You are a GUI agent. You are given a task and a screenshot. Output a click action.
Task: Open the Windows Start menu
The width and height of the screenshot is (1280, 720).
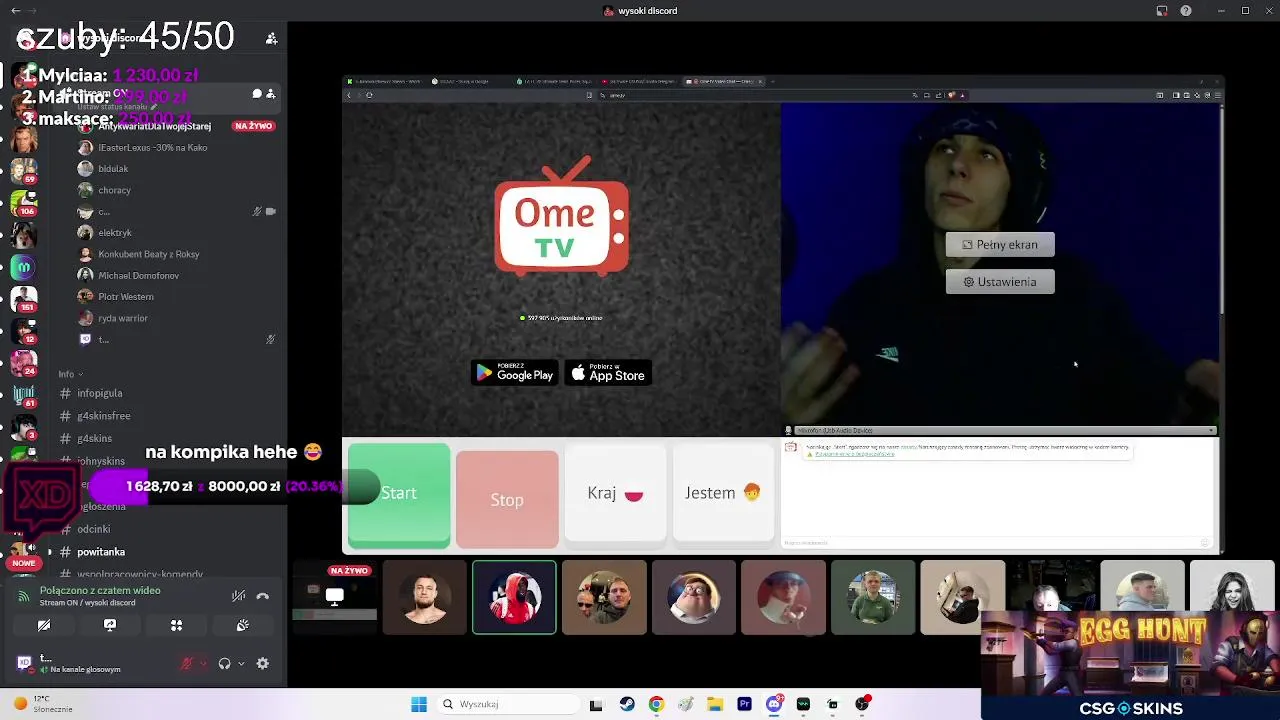pyautogui.click(x=419, y=704)
